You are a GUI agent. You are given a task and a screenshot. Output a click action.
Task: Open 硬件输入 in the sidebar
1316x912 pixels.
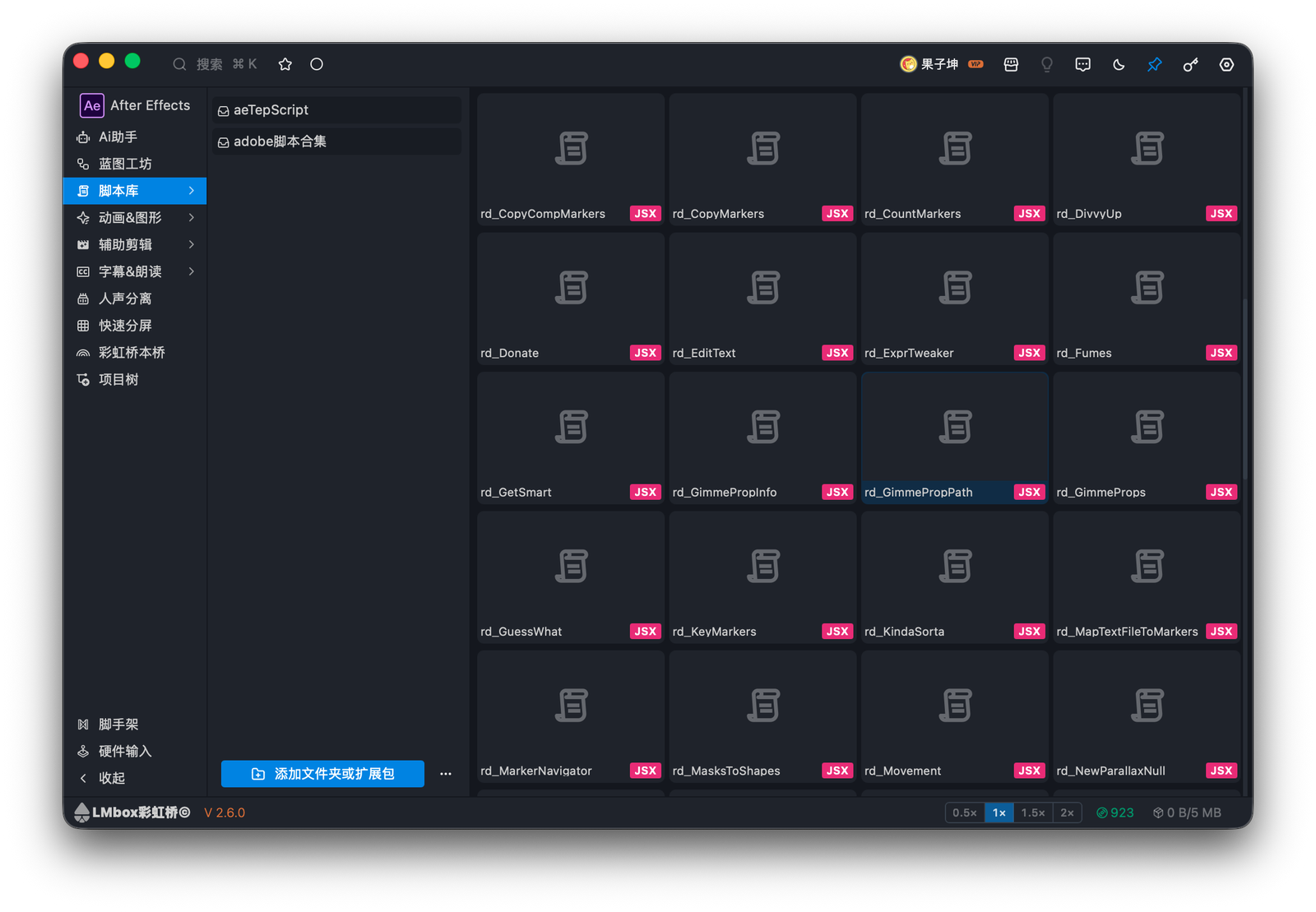pyautogui.click(x=135, y=752)
